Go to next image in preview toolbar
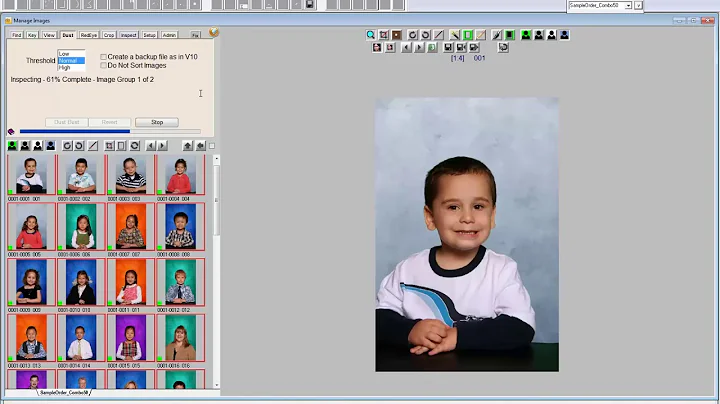 click(419, 47)
